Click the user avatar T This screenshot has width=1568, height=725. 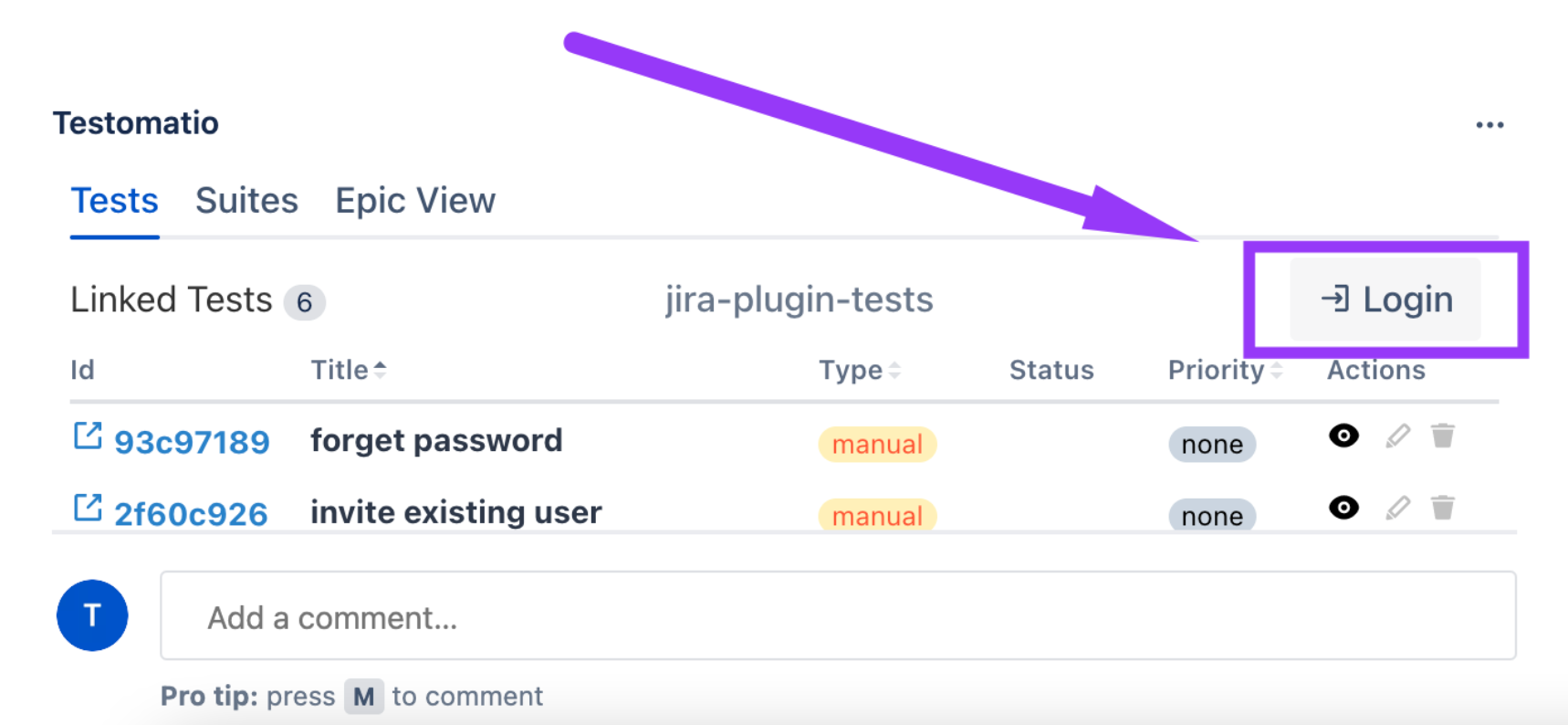(x=92, y=615)
